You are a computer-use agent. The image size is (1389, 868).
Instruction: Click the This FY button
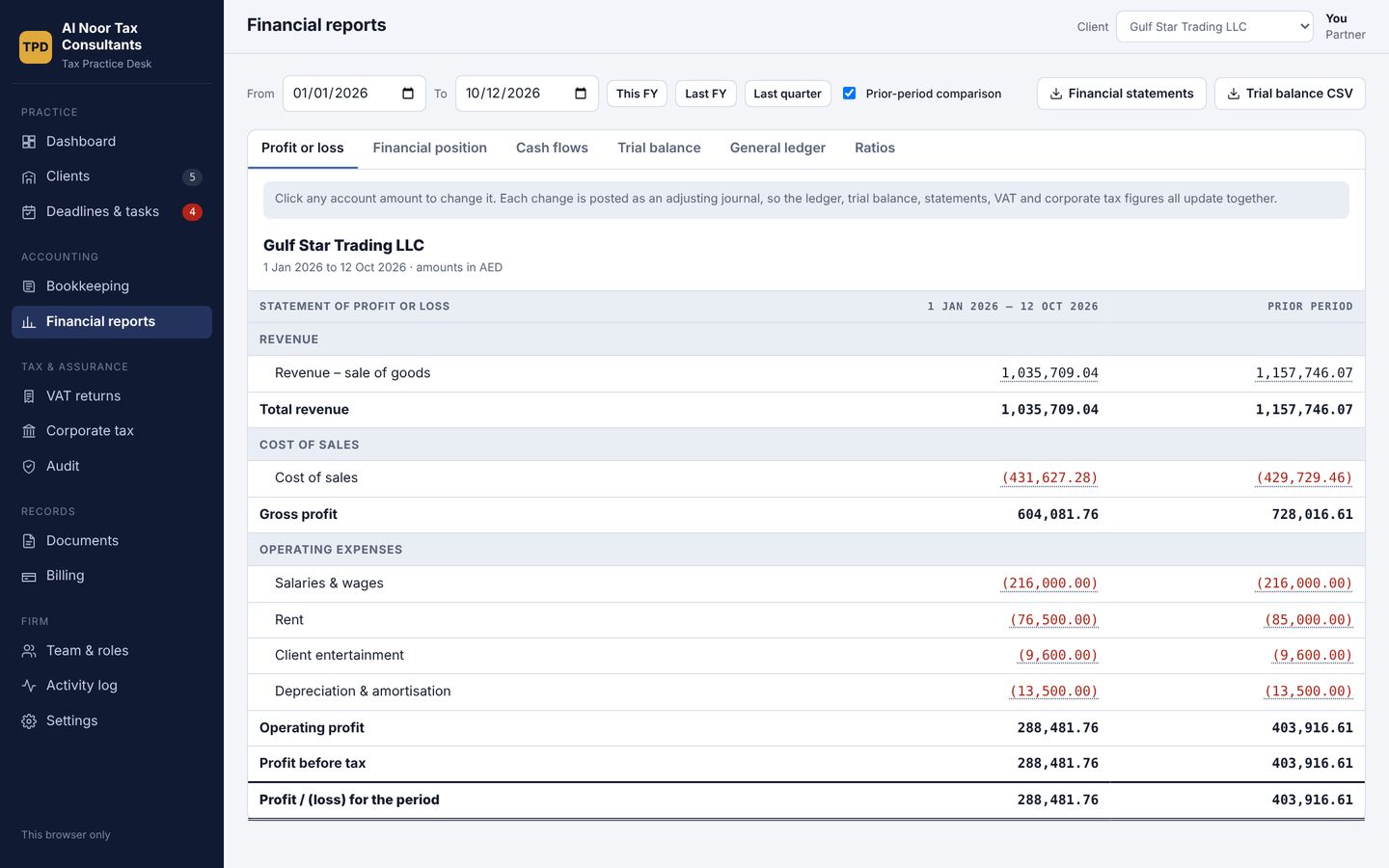[x=637, y=94]
